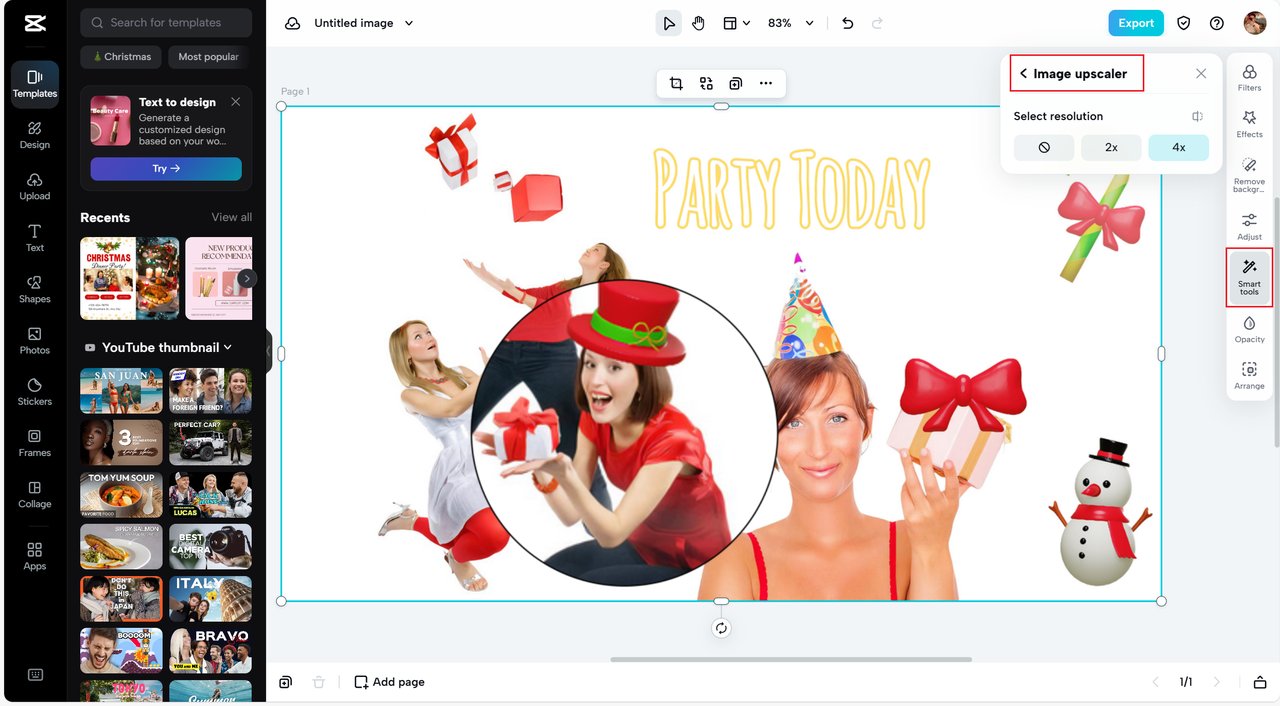
Task: Open the Frames panel
Action: (x=35, y=443)
